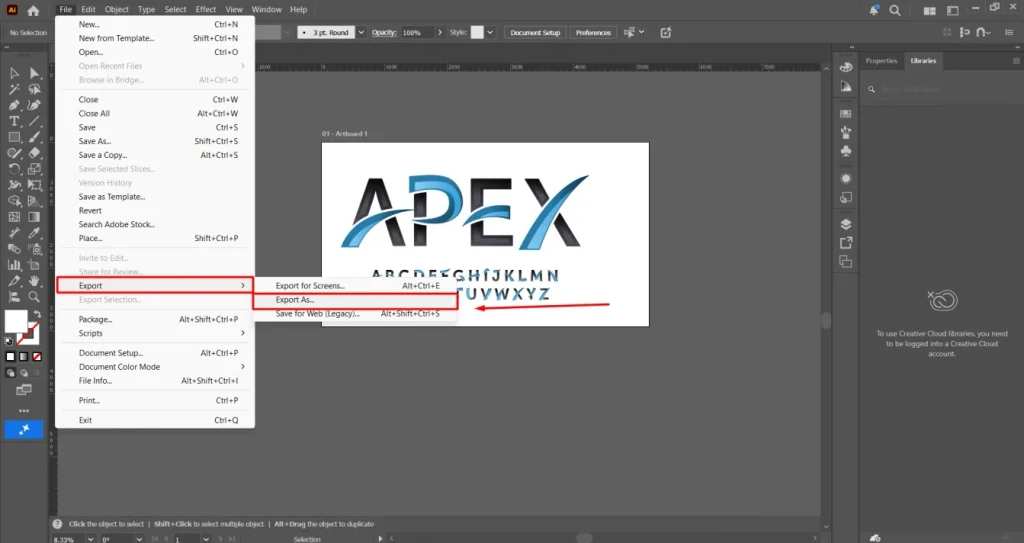This screenshot has height=543, width=1024.
Task: Set paint mode to Gradient
Action: pyautogui.click(x=24, y=357)
